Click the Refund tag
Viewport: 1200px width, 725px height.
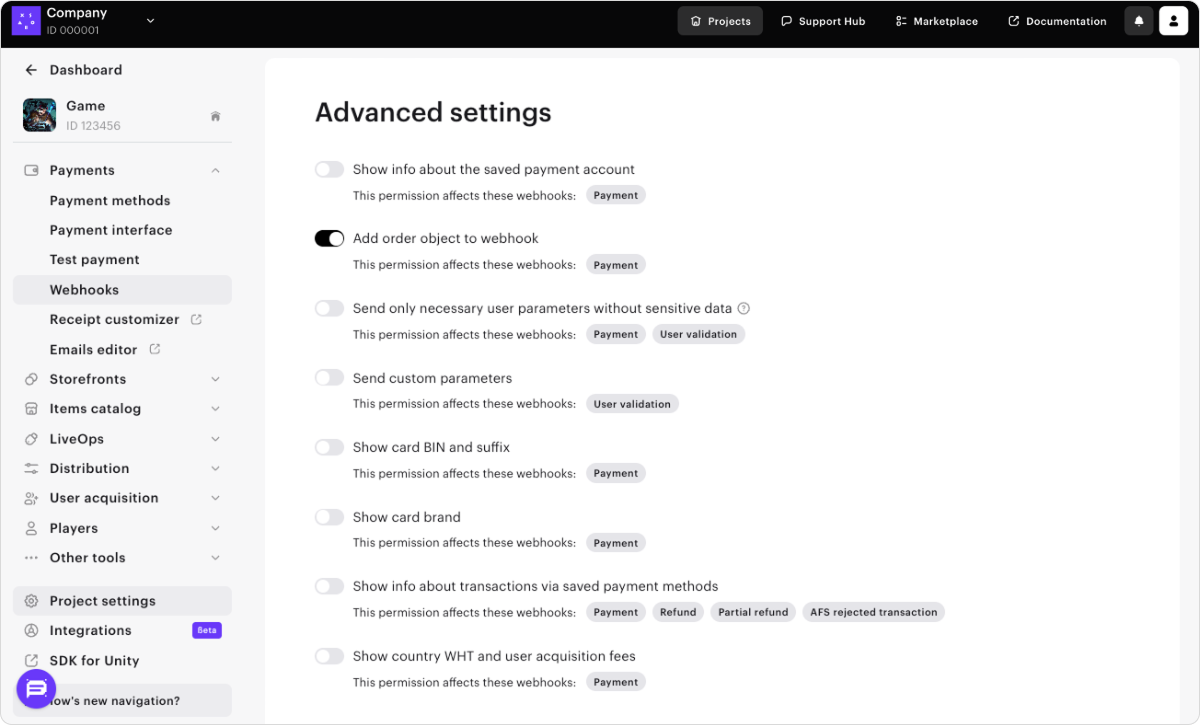pos(678,612)
